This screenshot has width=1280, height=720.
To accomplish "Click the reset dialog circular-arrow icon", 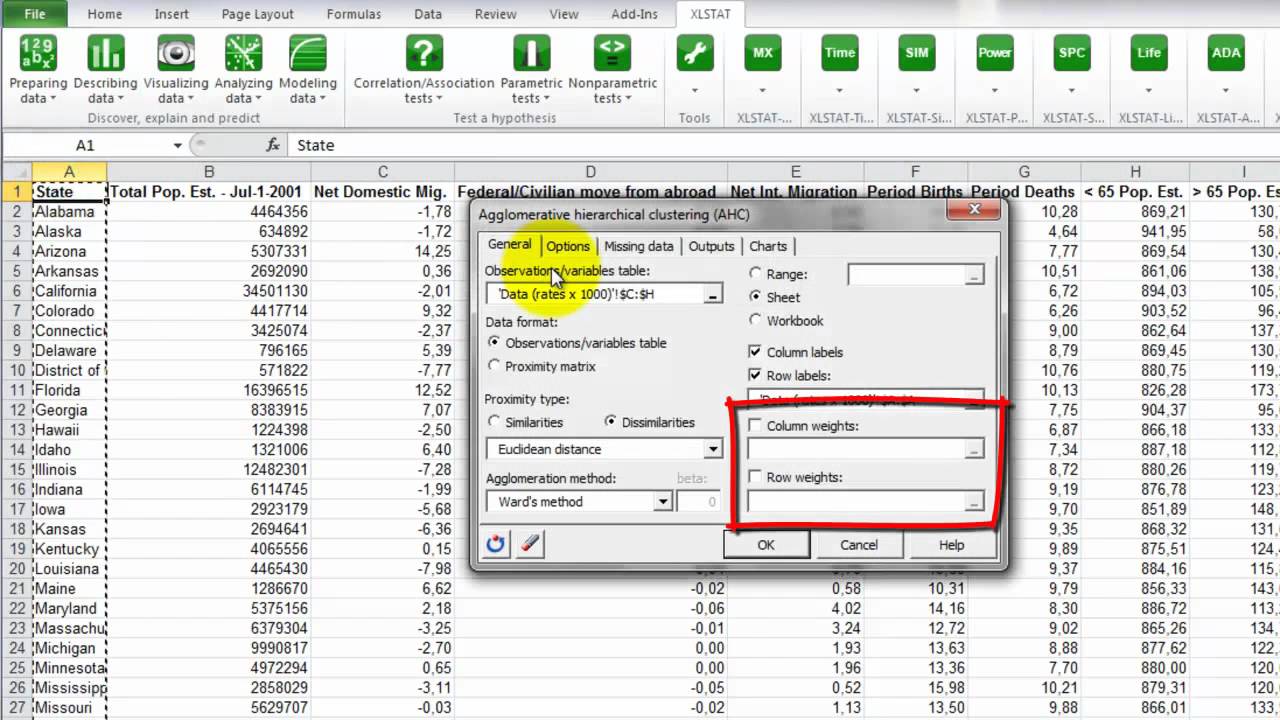I will point(496,544).
